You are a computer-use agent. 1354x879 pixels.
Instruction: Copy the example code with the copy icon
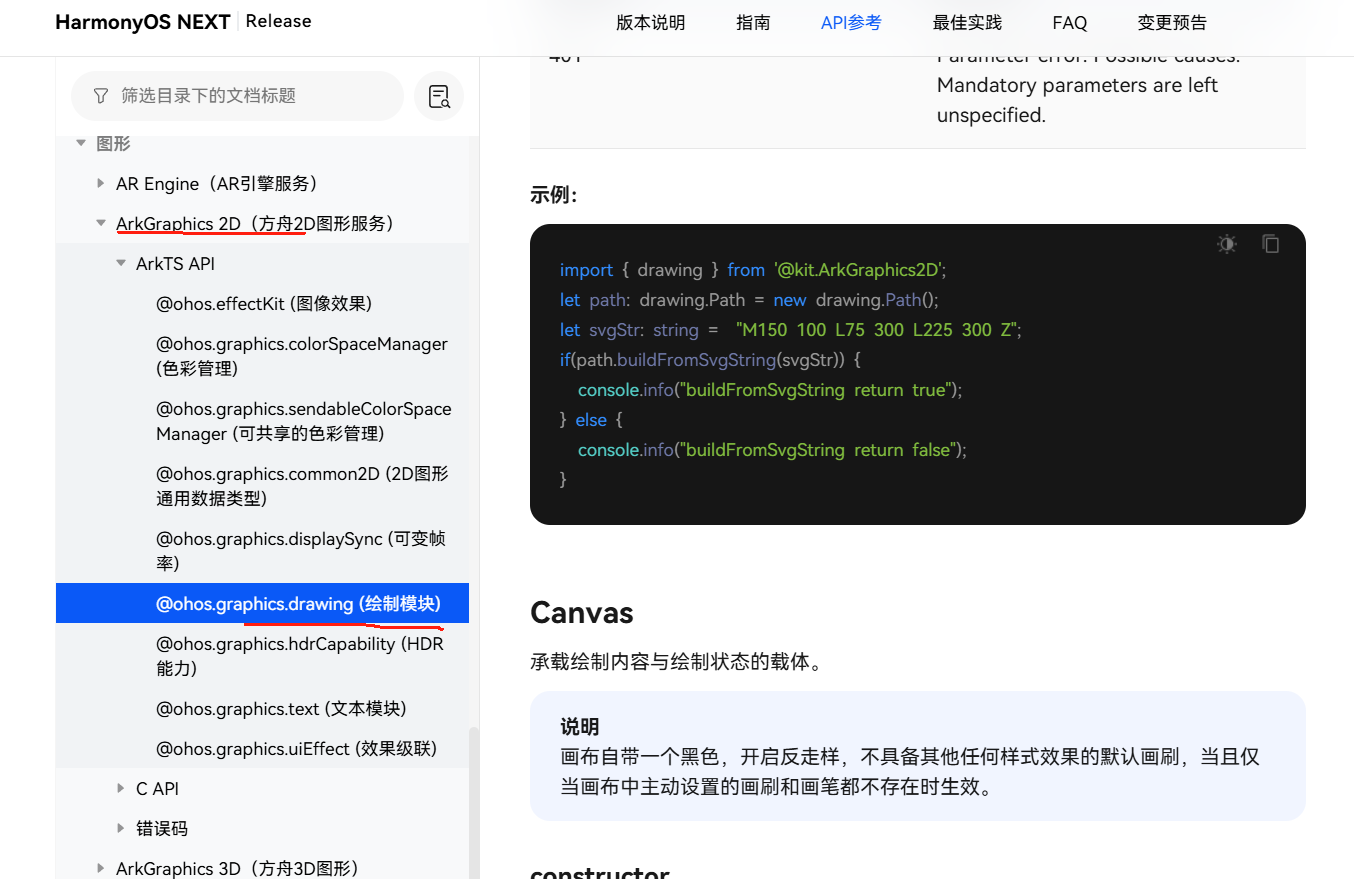pos(1271,244)
